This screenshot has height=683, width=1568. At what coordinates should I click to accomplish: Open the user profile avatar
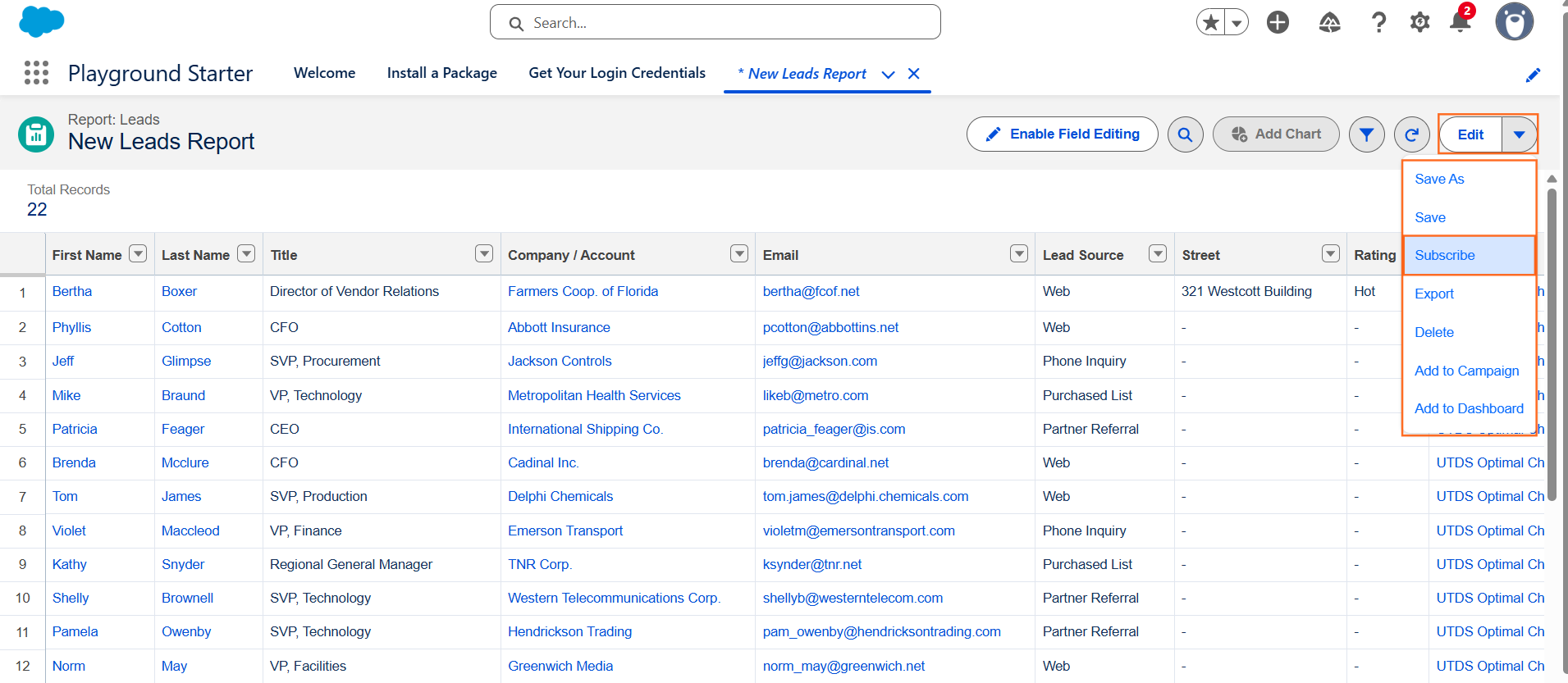pyautogui.click(x=1515, y=21)
